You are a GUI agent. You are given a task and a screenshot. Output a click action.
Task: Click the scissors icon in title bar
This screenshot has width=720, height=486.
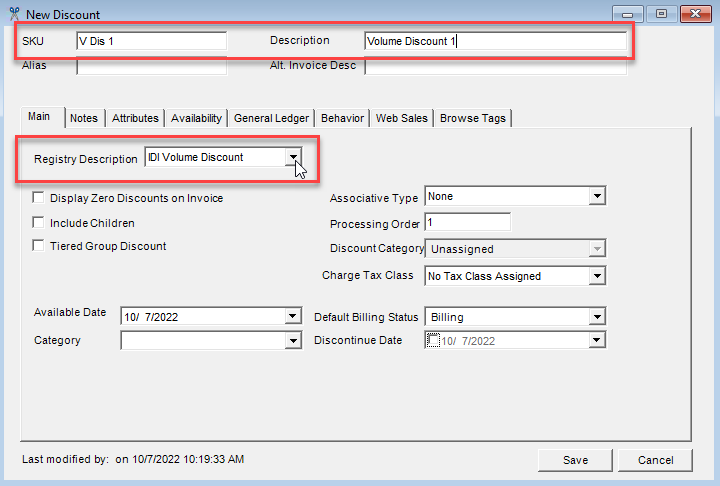point(12,14)
